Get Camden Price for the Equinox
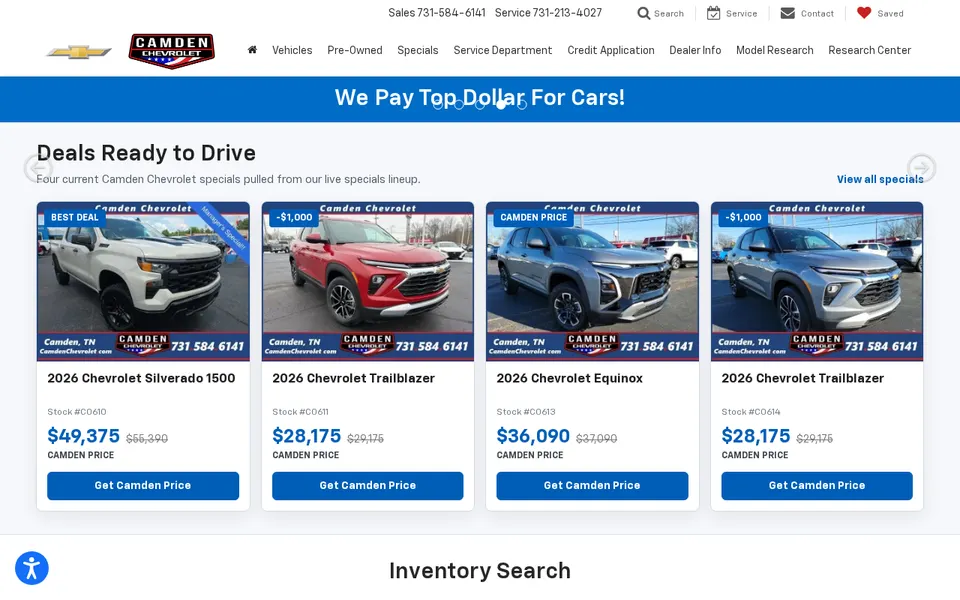Viewport: 960px width, 600px height. 592,486
